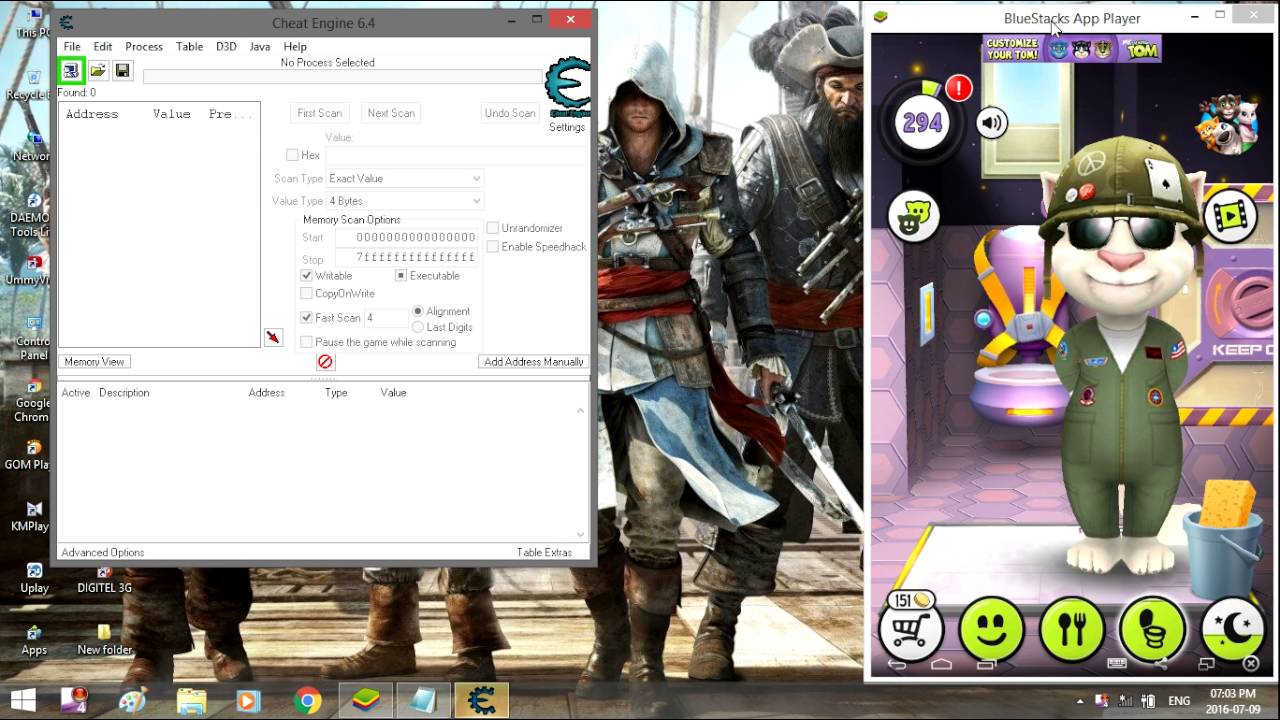1280x720 pixels.
Task: Toggle the Fast Scan checkbox
Action: 307,317
